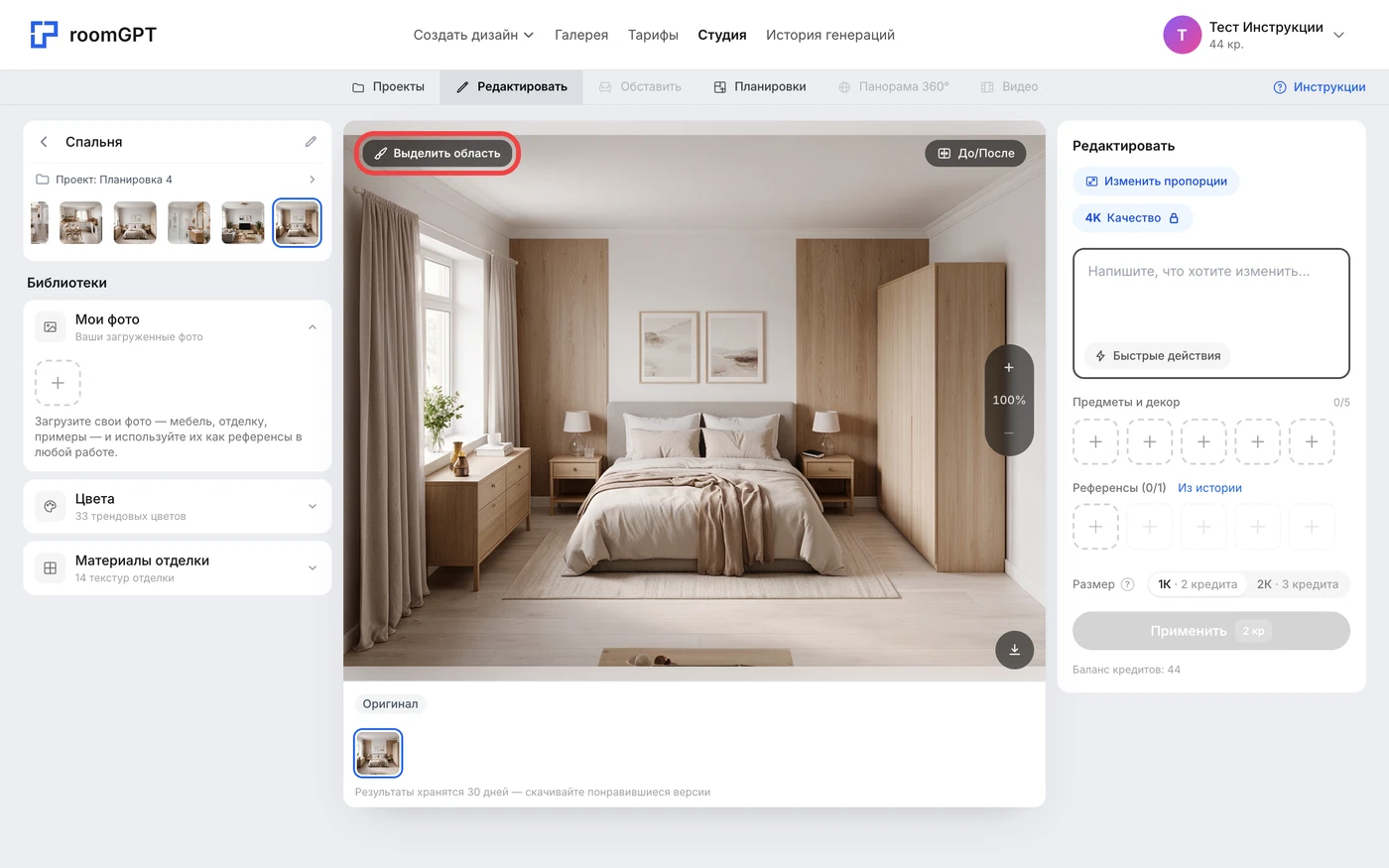This screenshot has width=1389, height=868.
Task: Click the Применить button
Action: [1210, 631]
